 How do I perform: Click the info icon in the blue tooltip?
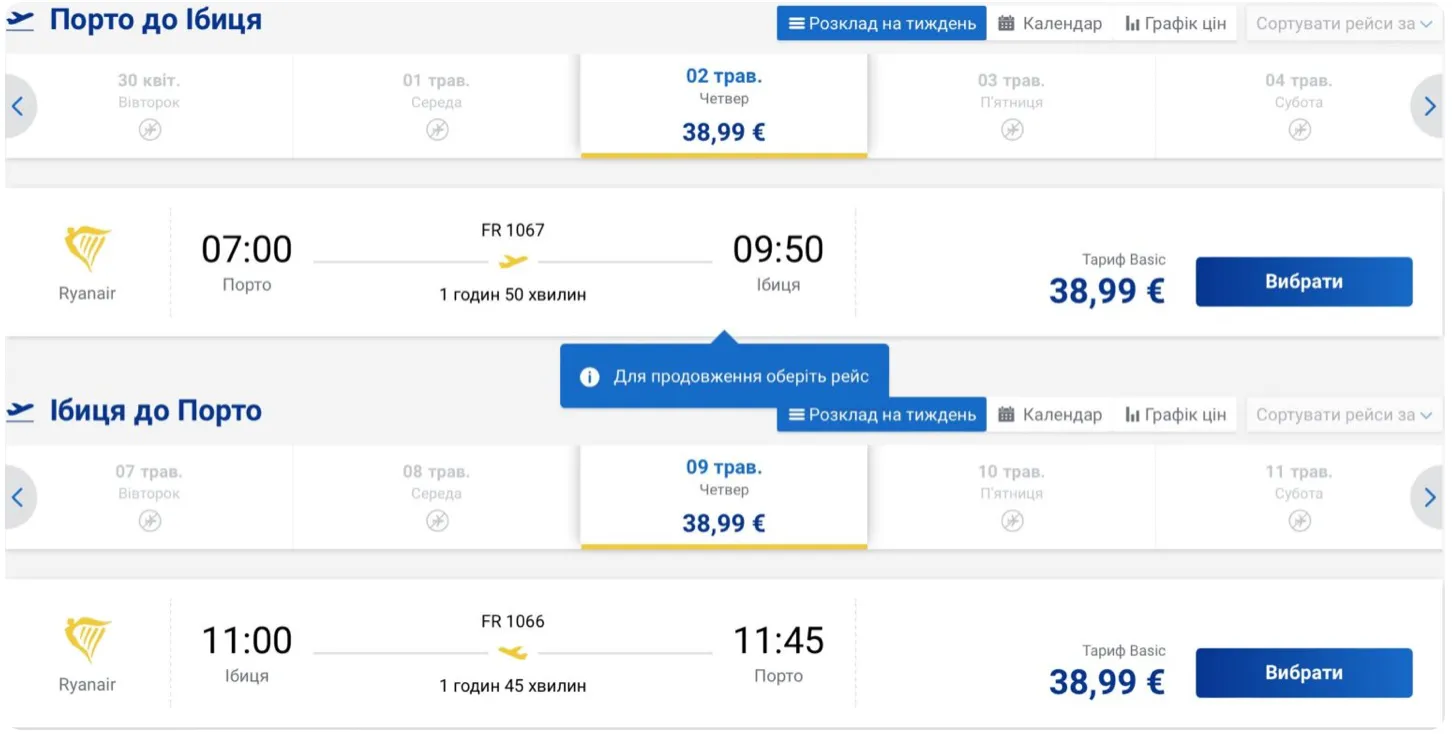[x=590, y=377]
